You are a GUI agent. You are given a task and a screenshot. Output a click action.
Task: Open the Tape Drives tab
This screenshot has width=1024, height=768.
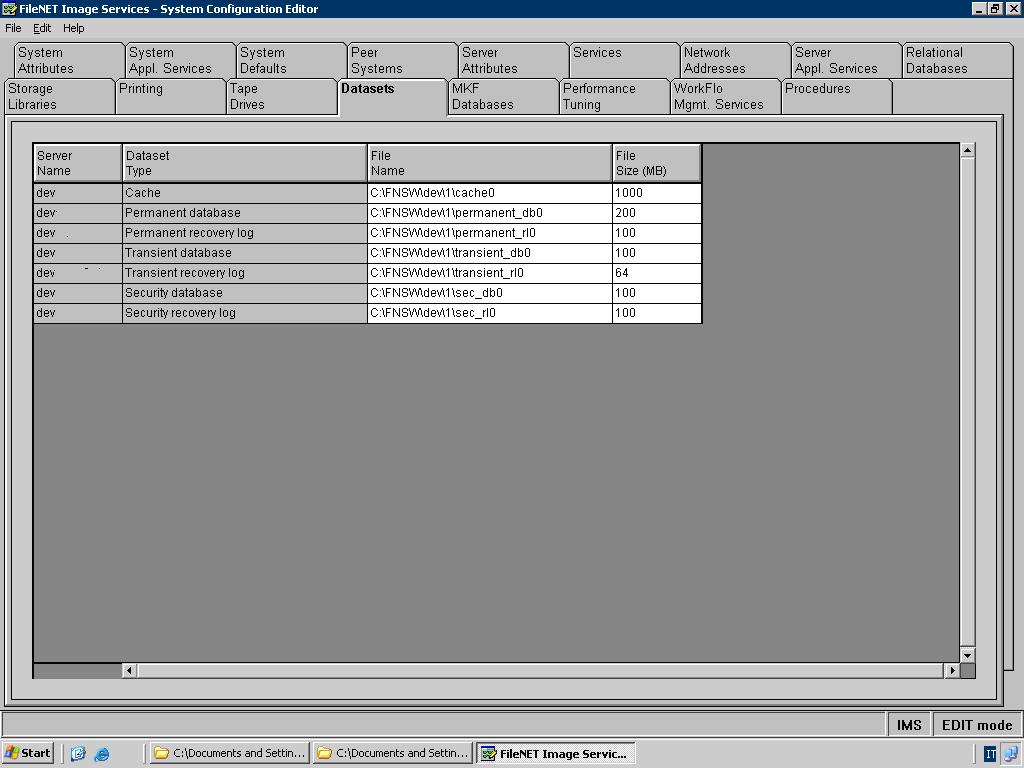(x=281, y=97)
